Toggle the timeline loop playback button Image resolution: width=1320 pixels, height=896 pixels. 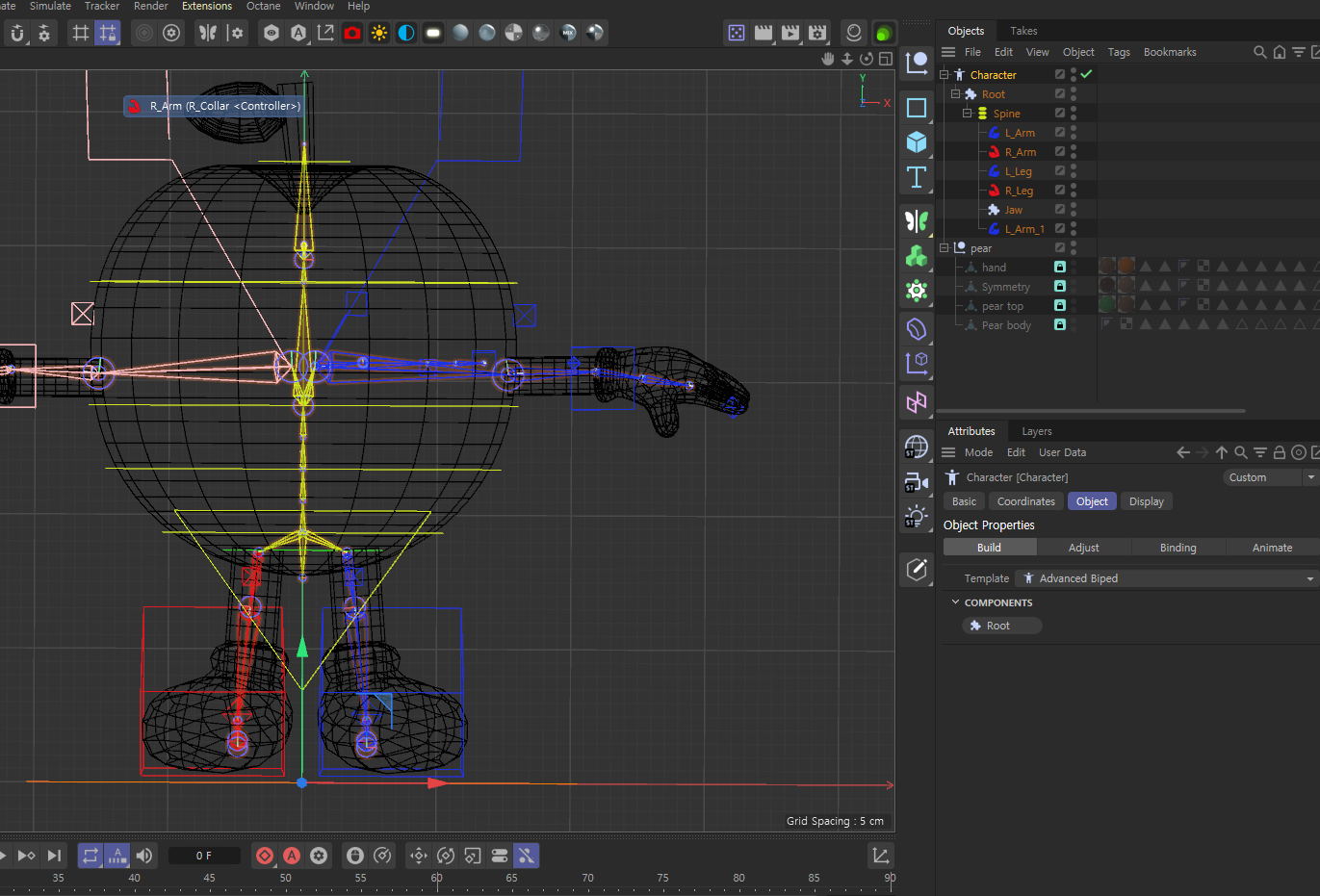pos(91,856)
